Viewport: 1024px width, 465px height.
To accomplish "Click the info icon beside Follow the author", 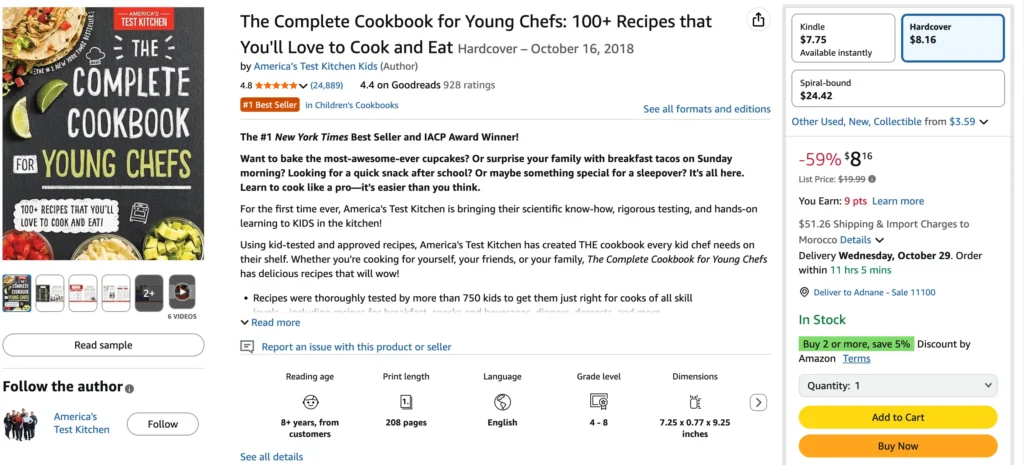I will pos(130,388).
